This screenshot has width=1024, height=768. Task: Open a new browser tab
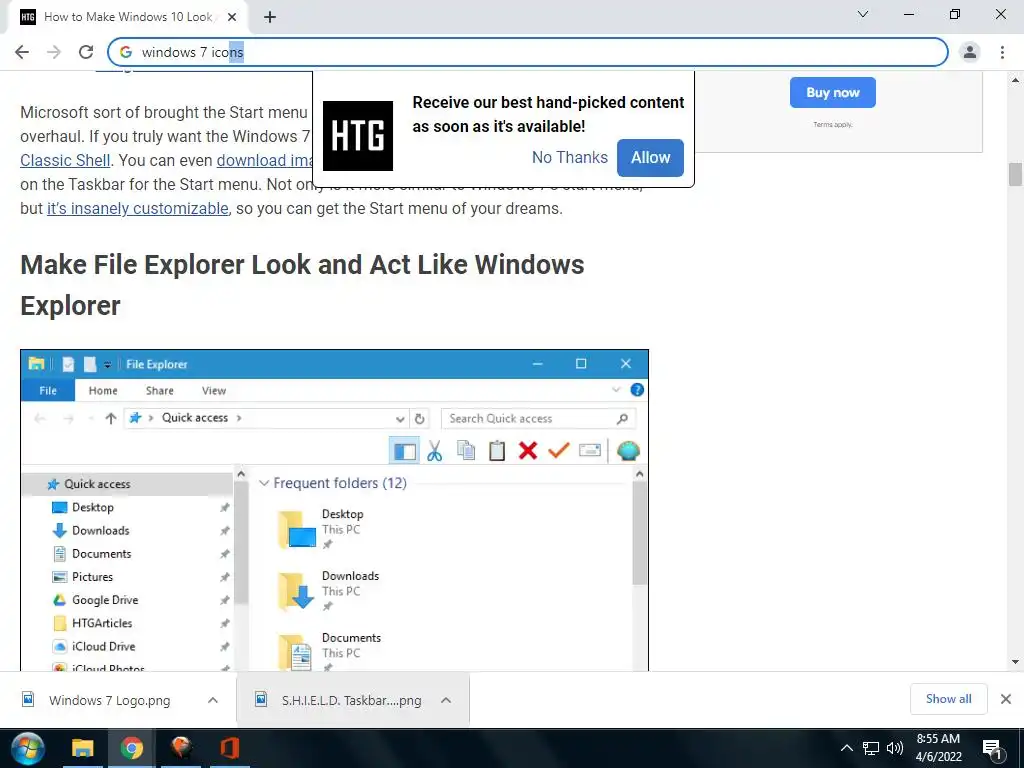(270, 17)
